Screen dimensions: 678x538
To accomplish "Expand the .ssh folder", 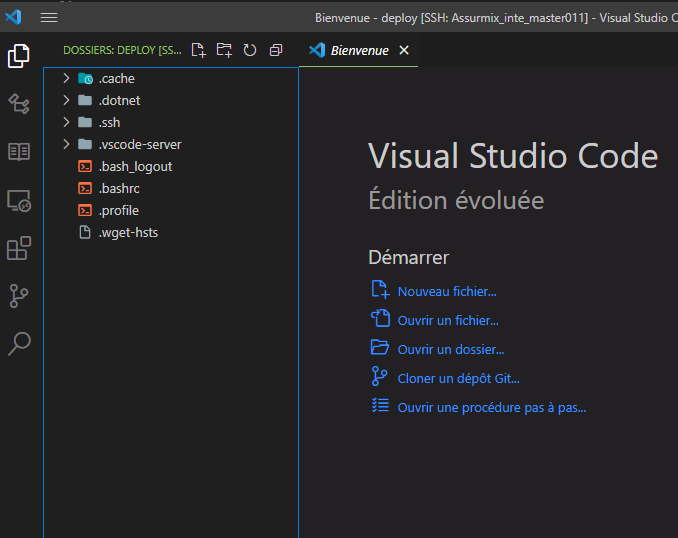I will (x=109, y=123).
